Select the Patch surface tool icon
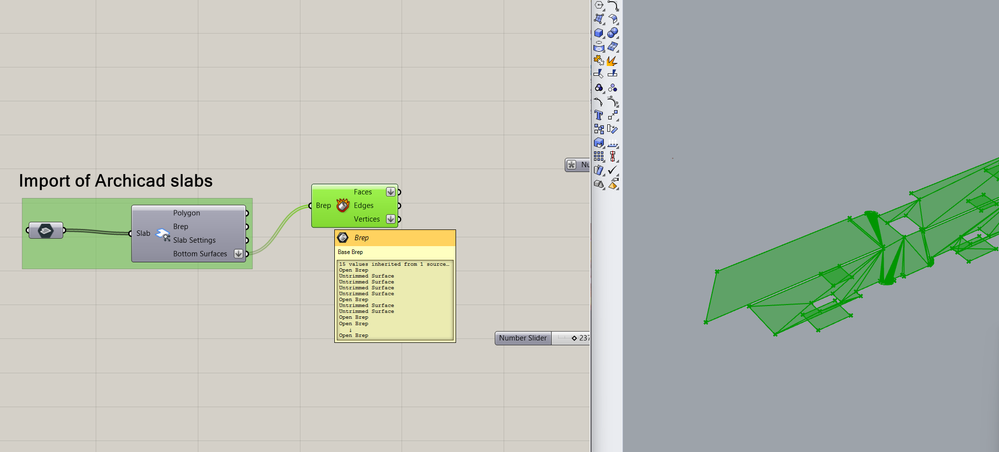The width and height of the screenshot is (999, 452). [x=613, y=47]
